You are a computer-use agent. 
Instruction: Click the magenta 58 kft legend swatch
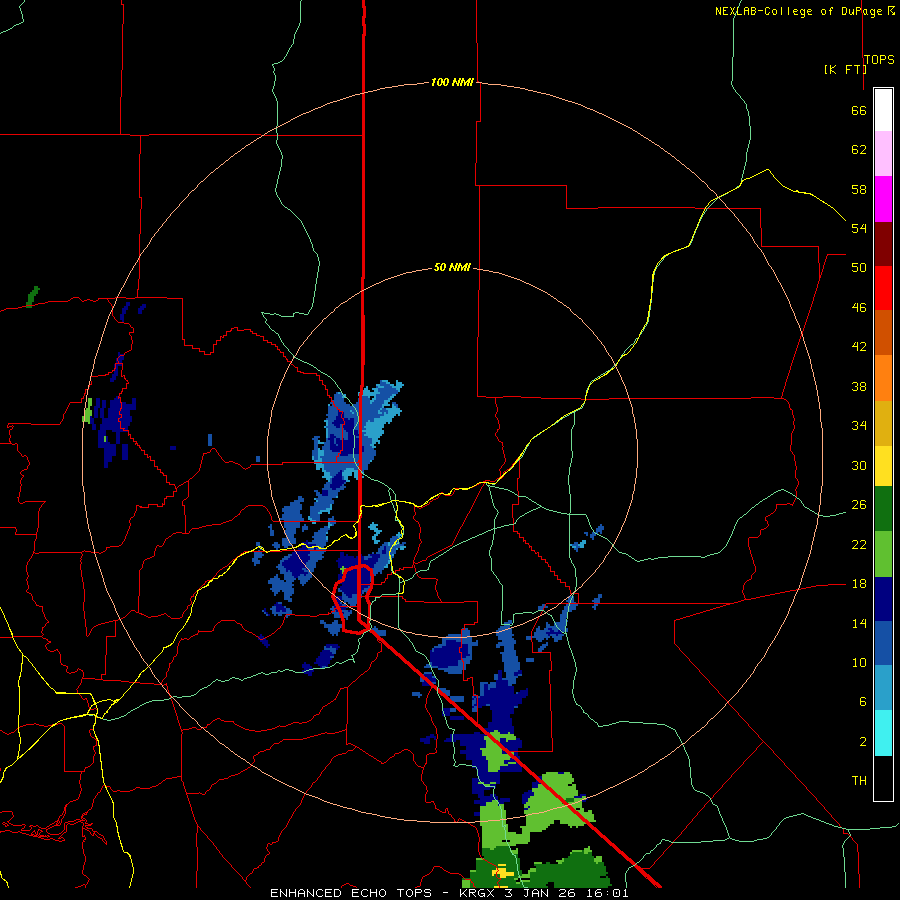(x=883, y=199)
